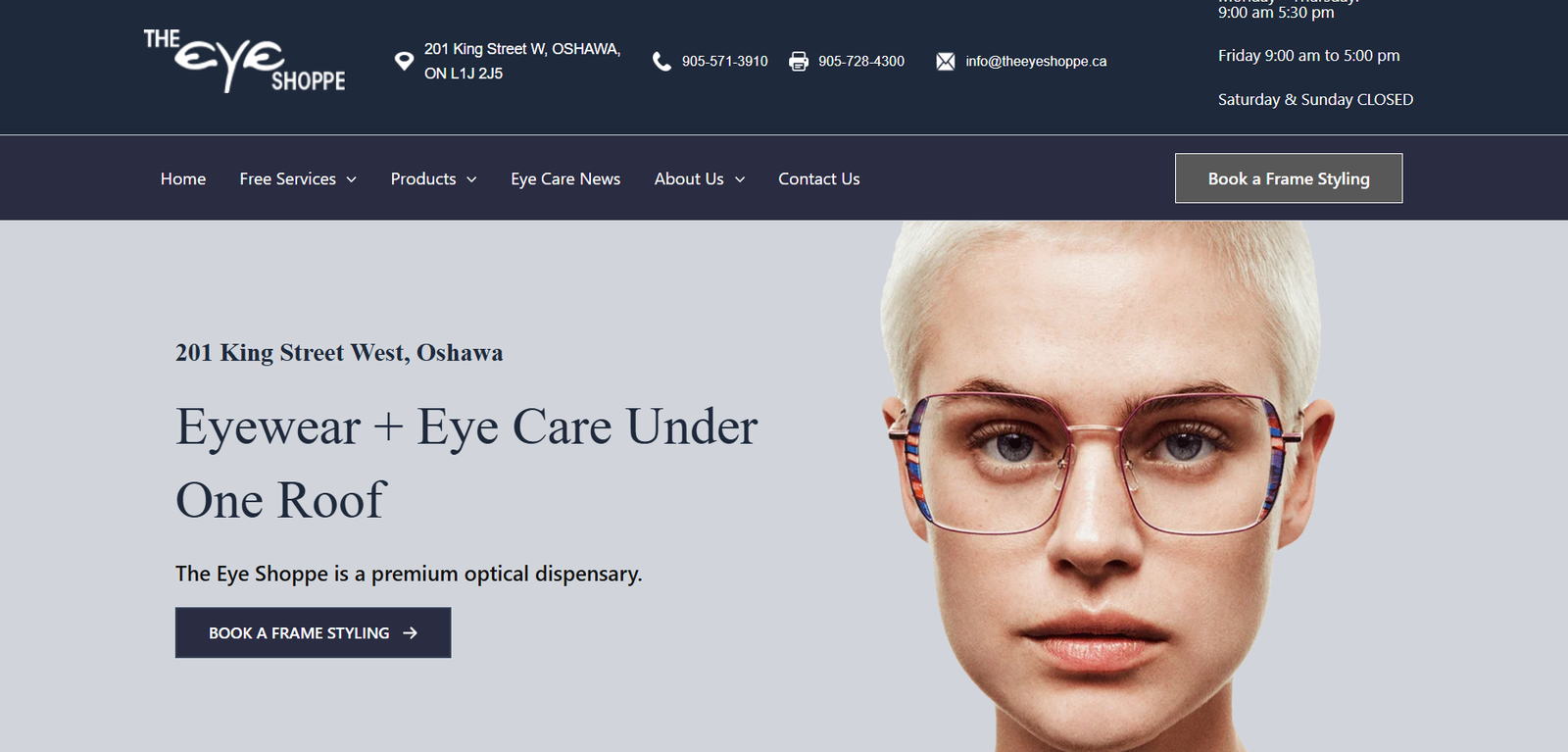Image resolution: width=1568 pixels, height=752 pixels.
Task: Open the About Us menu item
Action: click(x=689, y=178)
